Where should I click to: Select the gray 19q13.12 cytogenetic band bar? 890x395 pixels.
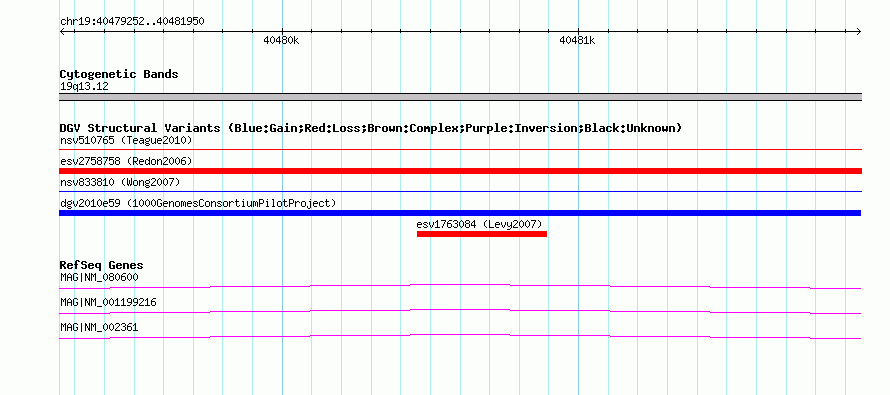(x=460, y=97)
